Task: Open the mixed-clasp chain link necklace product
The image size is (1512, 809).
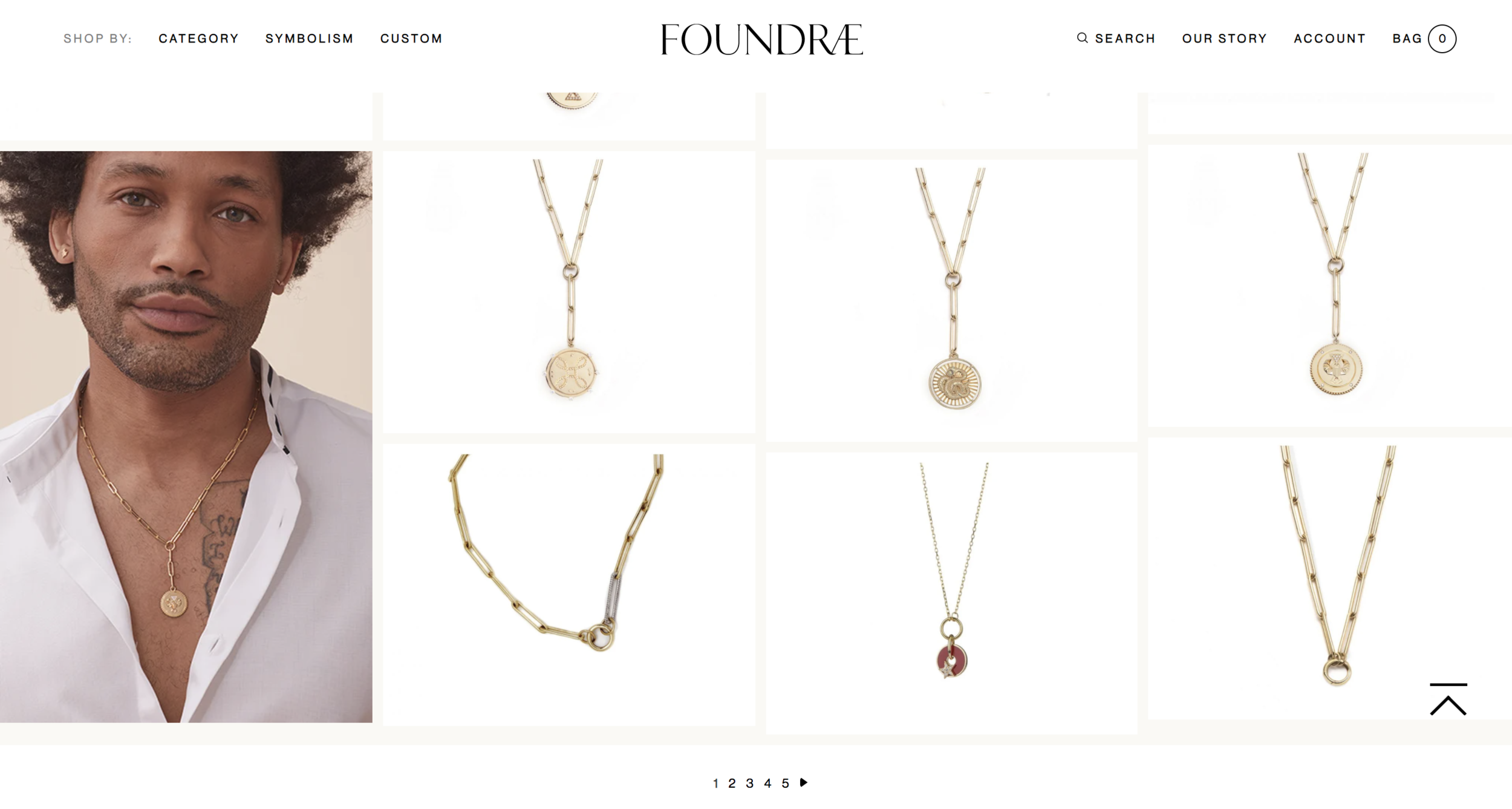Action: (x=569, y=585)
